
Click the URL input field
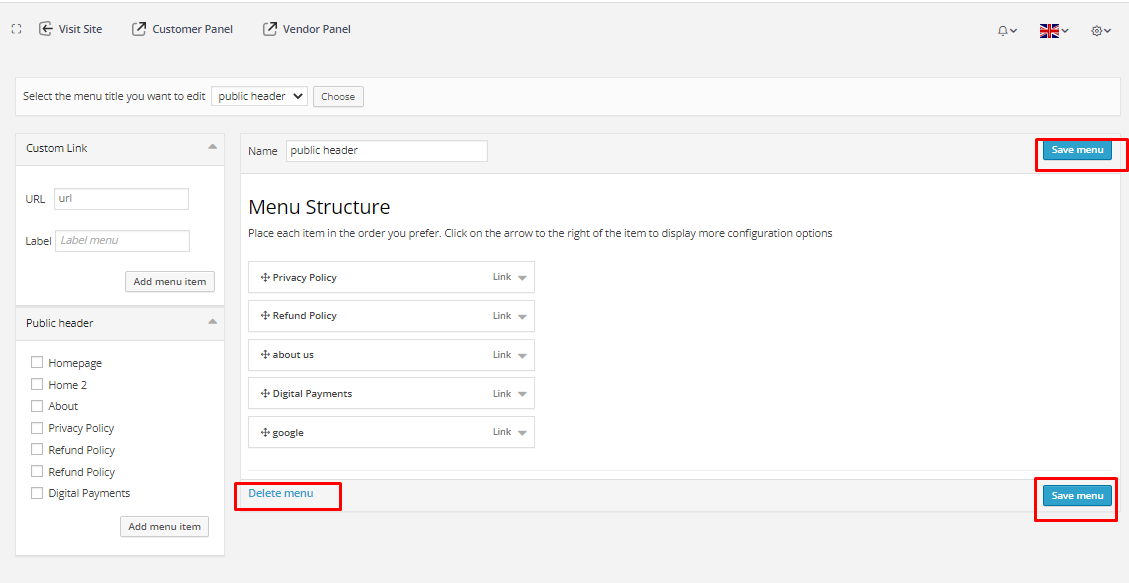[121, 199]
